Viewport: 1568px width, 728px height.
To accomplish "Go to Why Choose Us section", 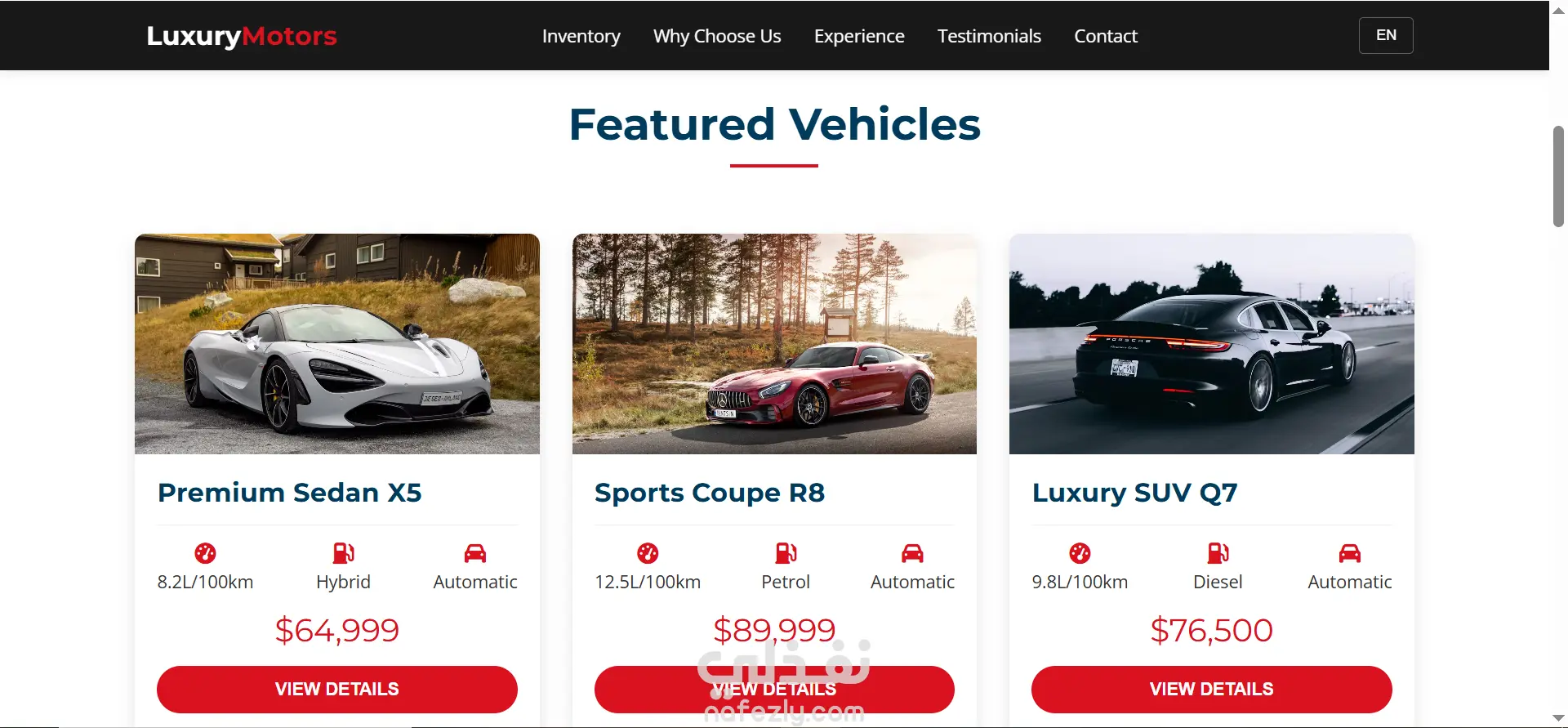I will [x=717, y=36].
